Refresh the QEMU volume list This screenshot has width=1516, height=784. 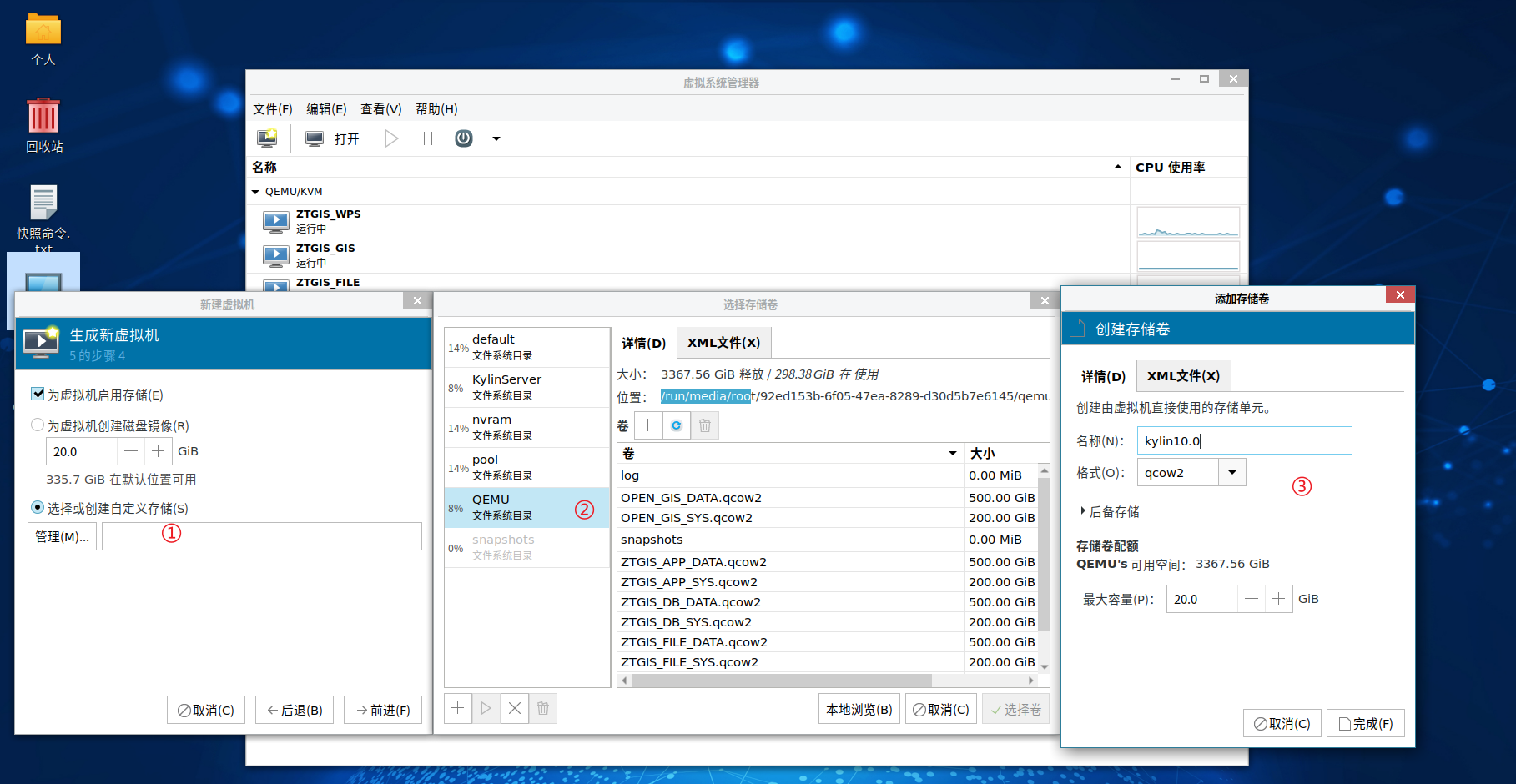click(676, 425)
